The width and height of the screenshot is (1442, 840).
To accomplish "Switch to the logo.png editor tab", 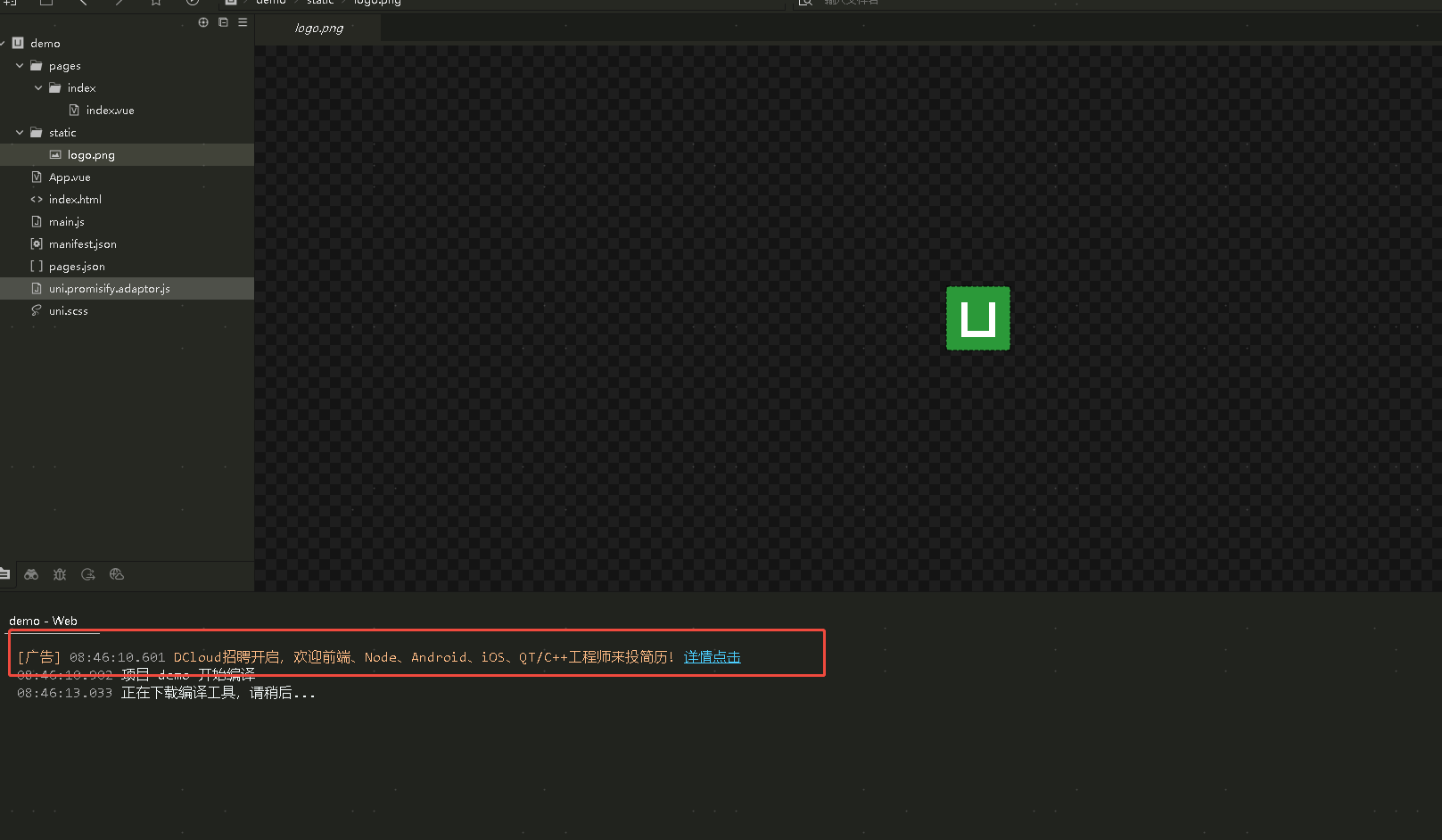I will (x=319, y=28).
